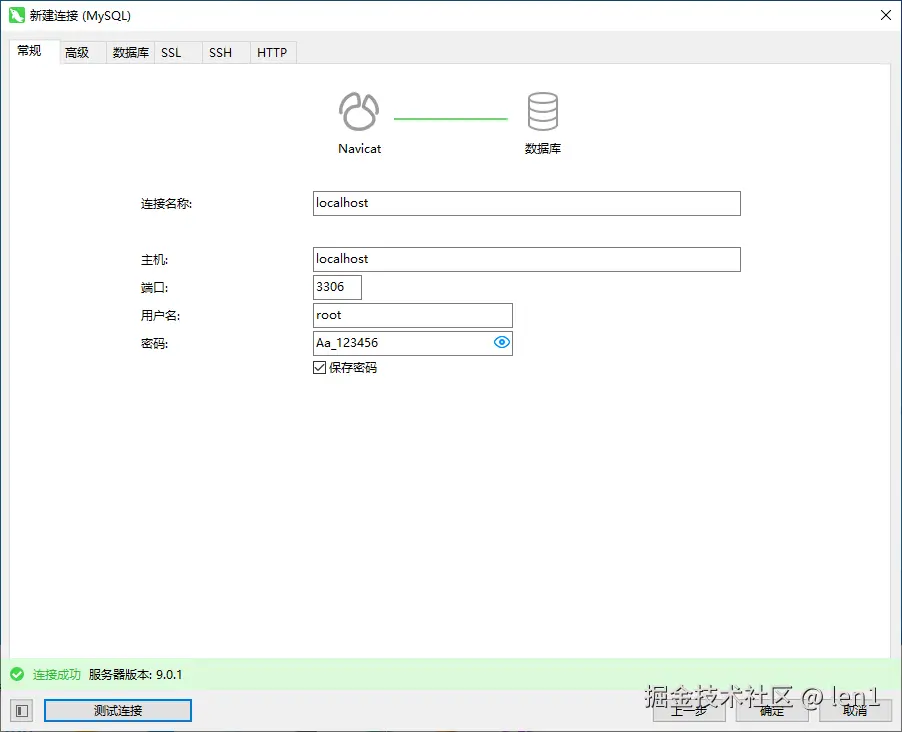This screenshot has width=902, height=732.
Task: Uncheck the 保存密码 checkbox
Action: pos(319,367)
